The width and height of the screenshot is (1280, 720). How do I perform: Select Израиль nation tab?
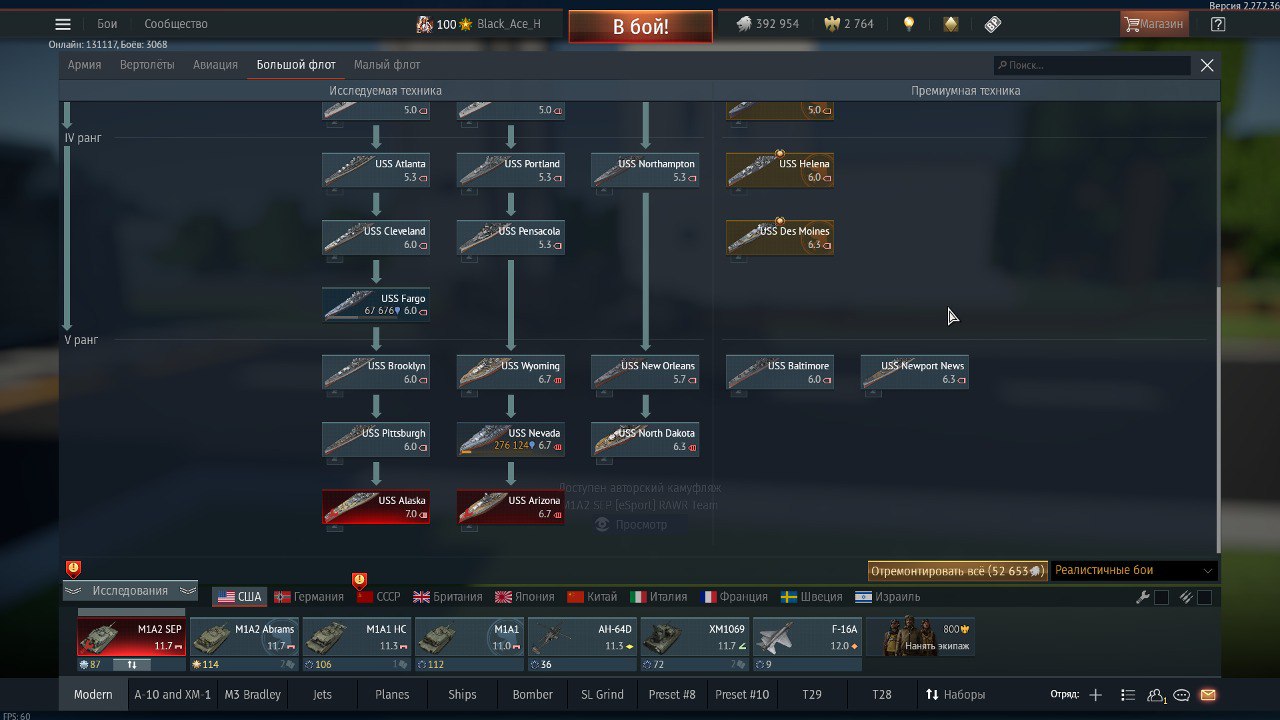click(887, 597)
